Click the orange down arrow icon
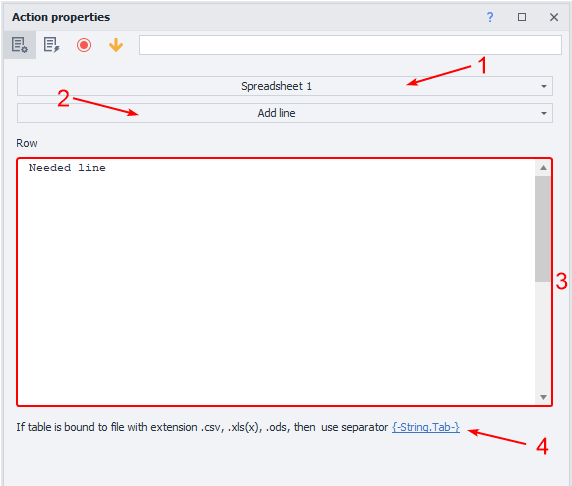 116,45
